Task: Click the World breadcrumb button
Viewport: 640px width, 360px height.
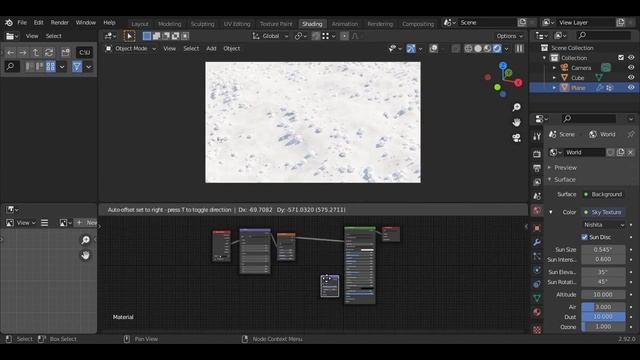Action: coord(602,134)
